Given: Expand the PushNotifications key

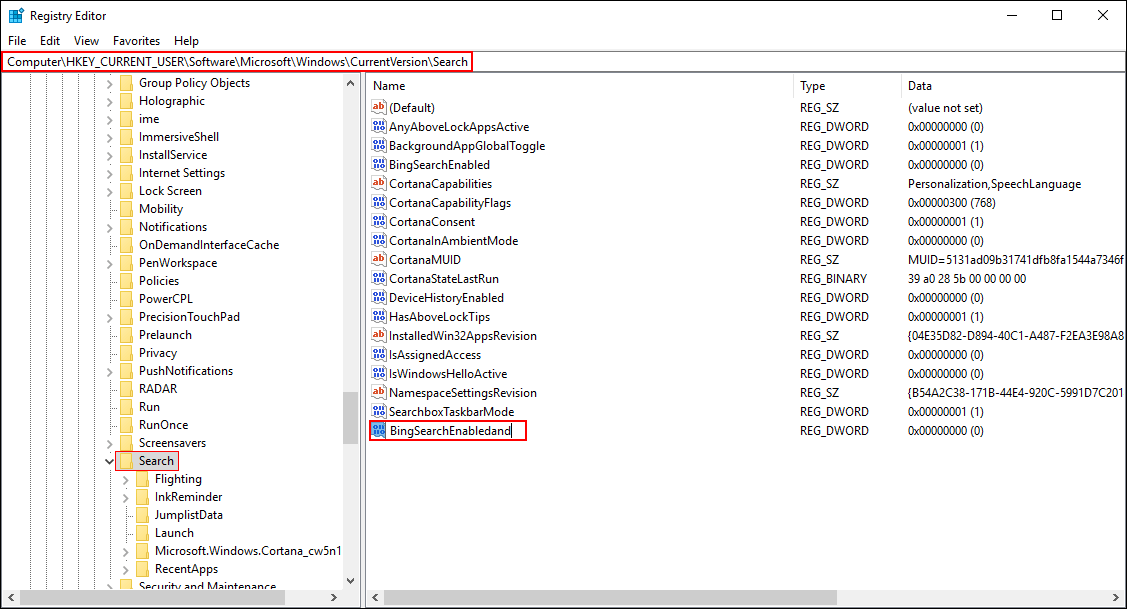Looking at the screenshot, I should (109, 372).
